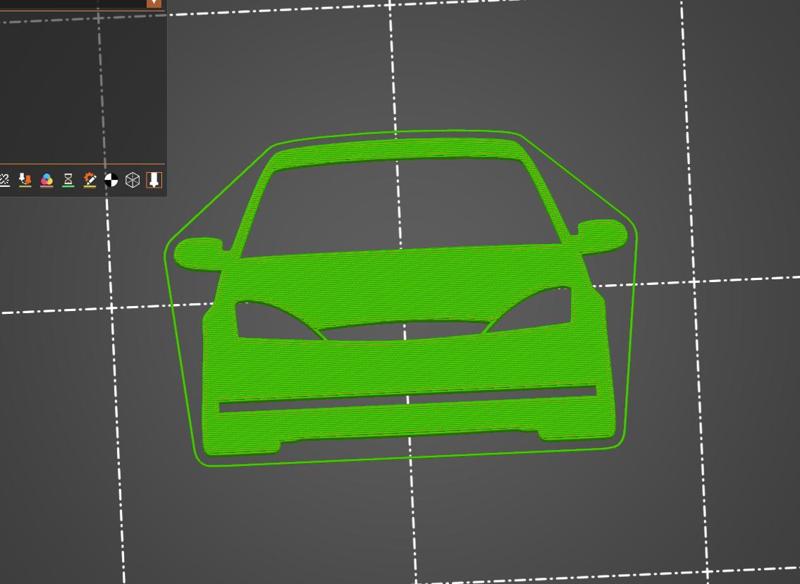Select the extruder color view icon
Image resolution: width=800 pixels, height=584 pixels.
click(25, 180)
